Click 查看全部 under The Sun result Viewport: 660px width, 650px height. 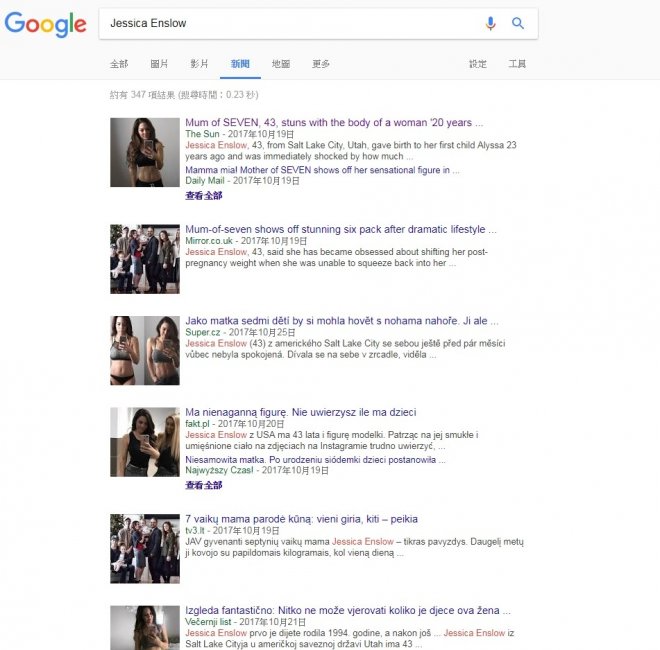(x=204, y=195)
